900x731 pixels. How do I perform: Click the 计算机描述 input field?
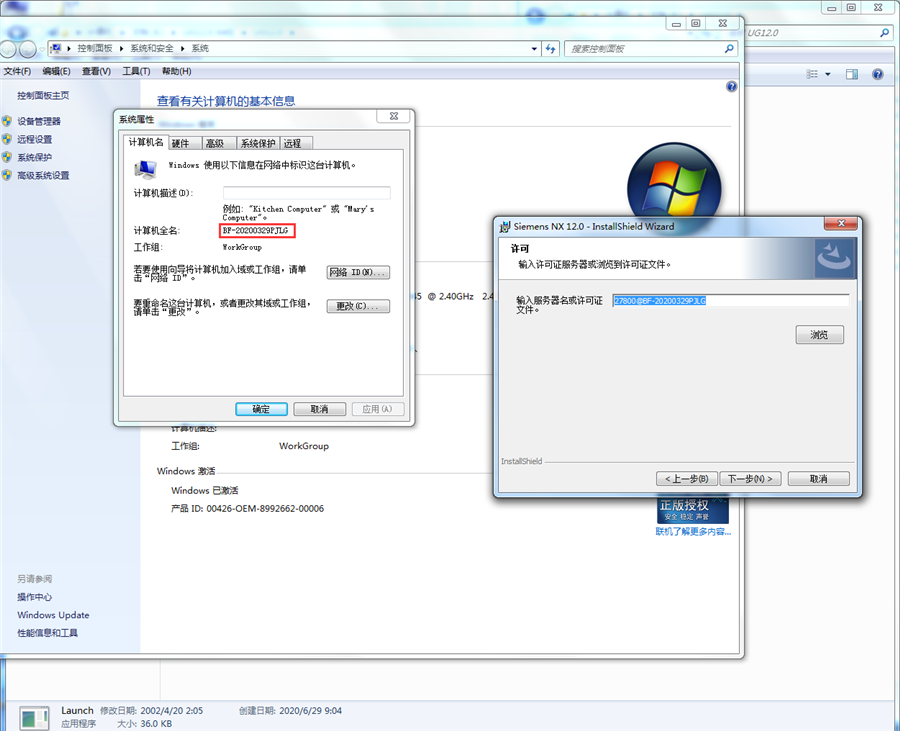(307, 193)
